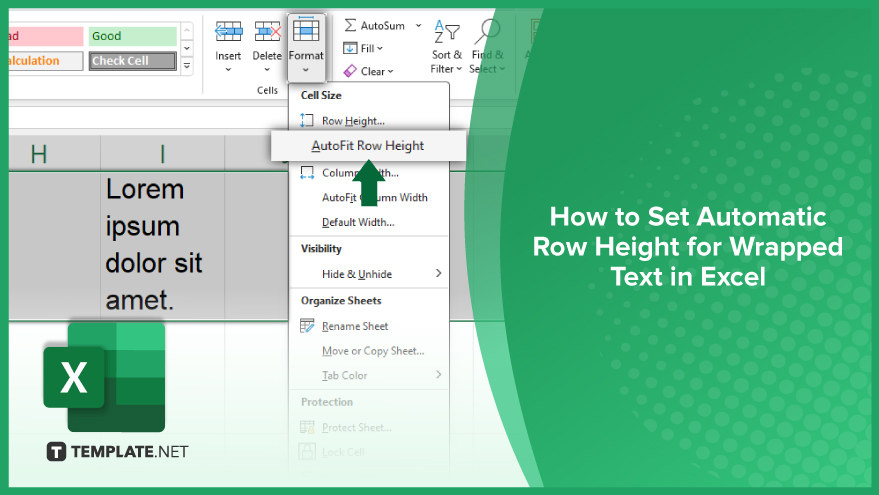Click the Fill down-arrow icon
Screen dimensions: 879x495
click(x=350, y=48)
